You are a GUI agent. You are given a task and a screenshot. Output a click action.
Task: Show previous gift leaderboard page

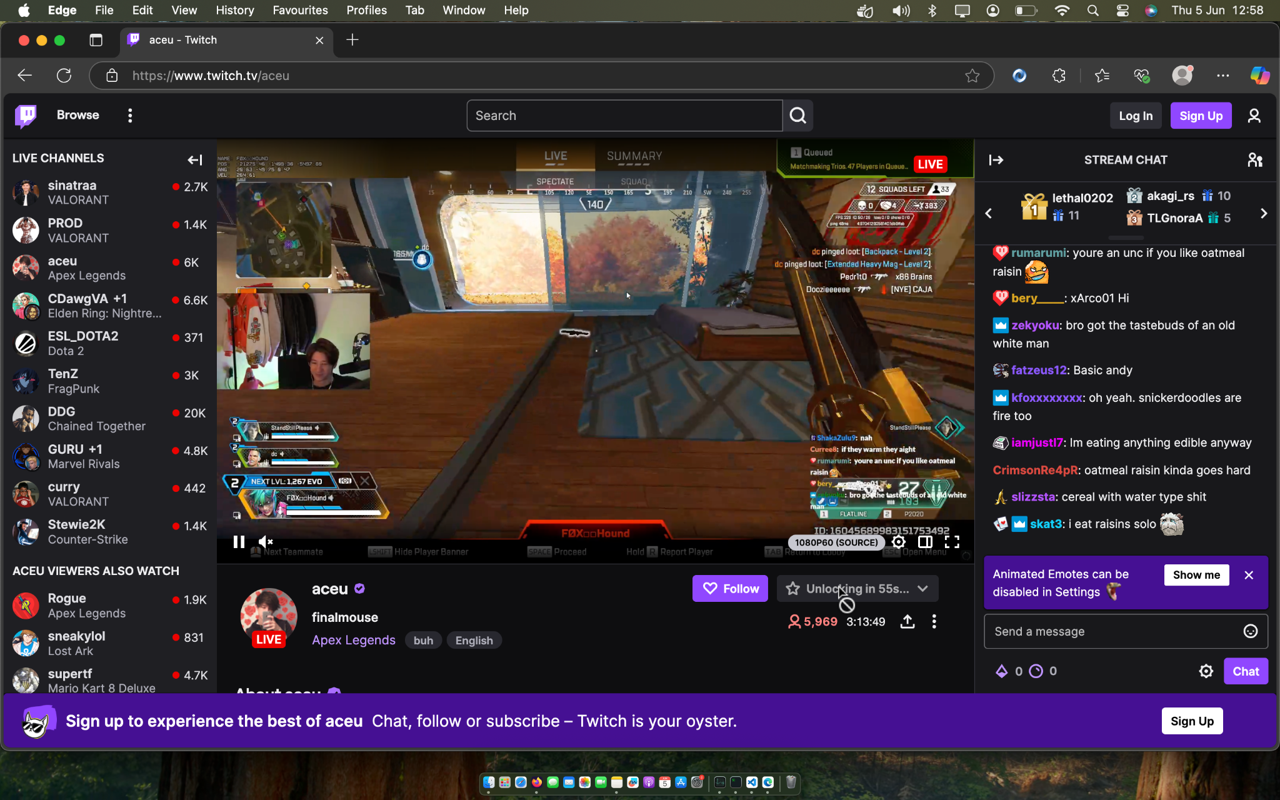(x=989, y=213)
